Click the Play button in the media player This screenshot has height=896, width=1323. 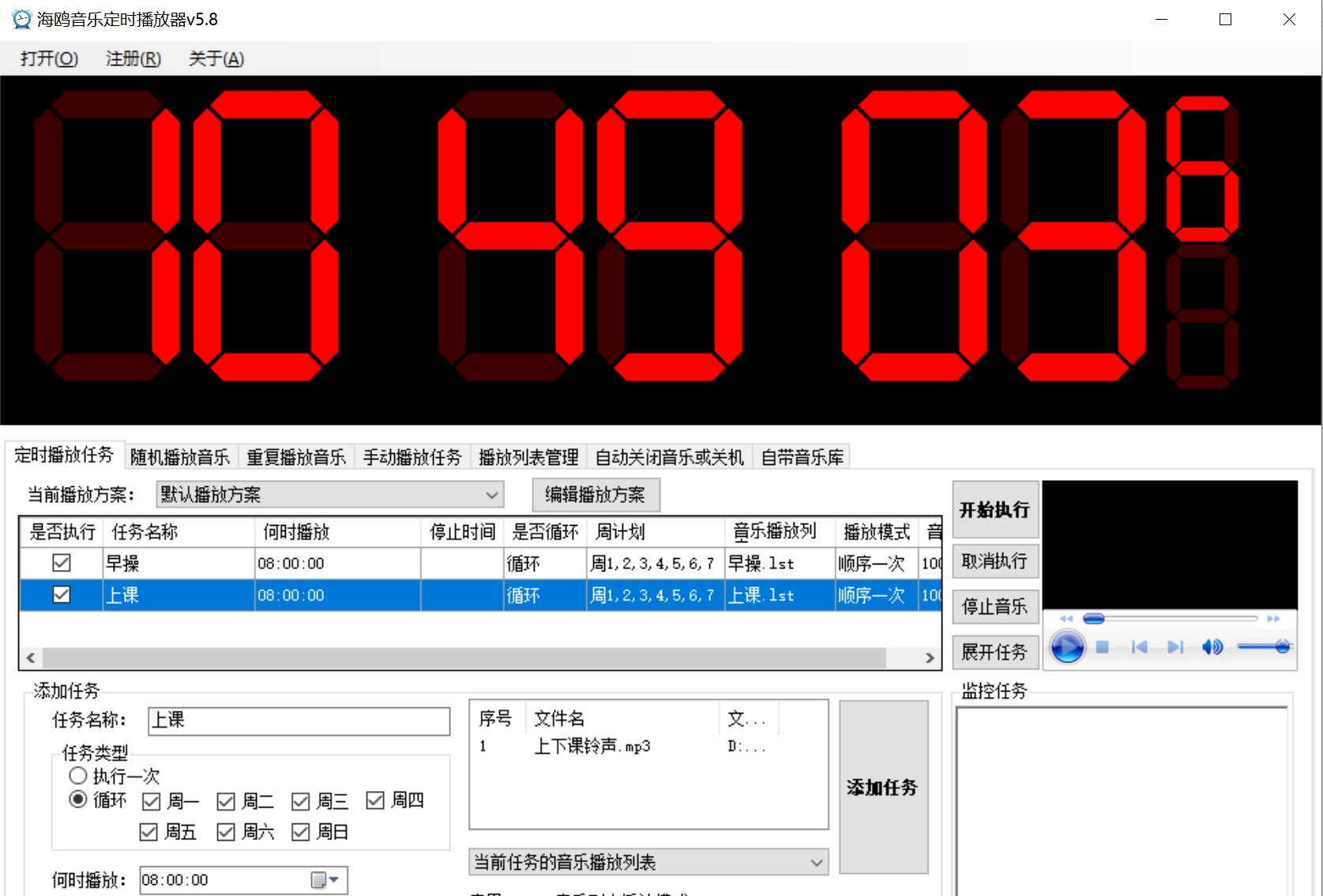pyautogui.click(x=1067, y=647)
